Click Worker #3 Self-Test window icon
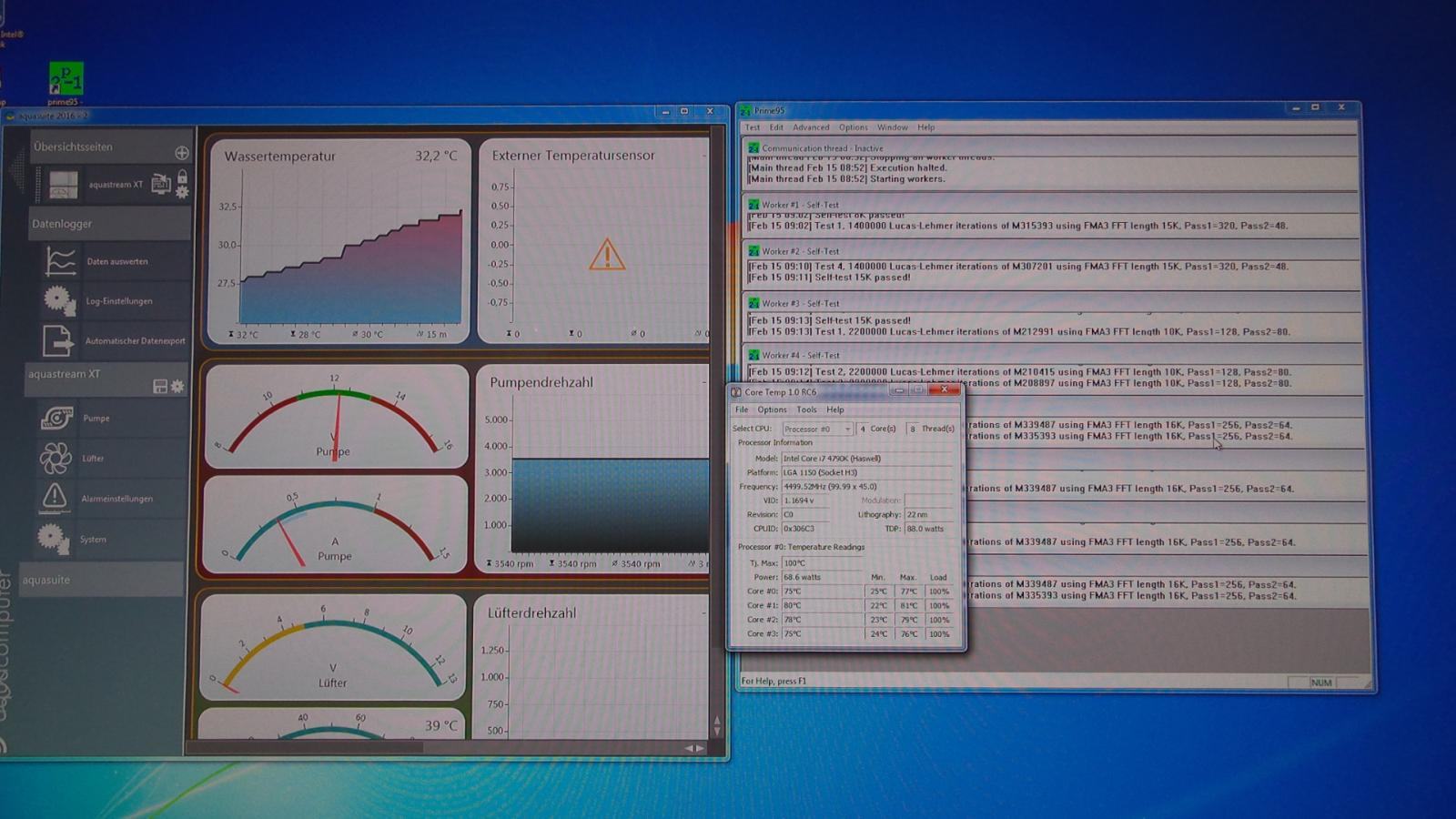This screenshot has width=1456, height=819. click(753, 303)
